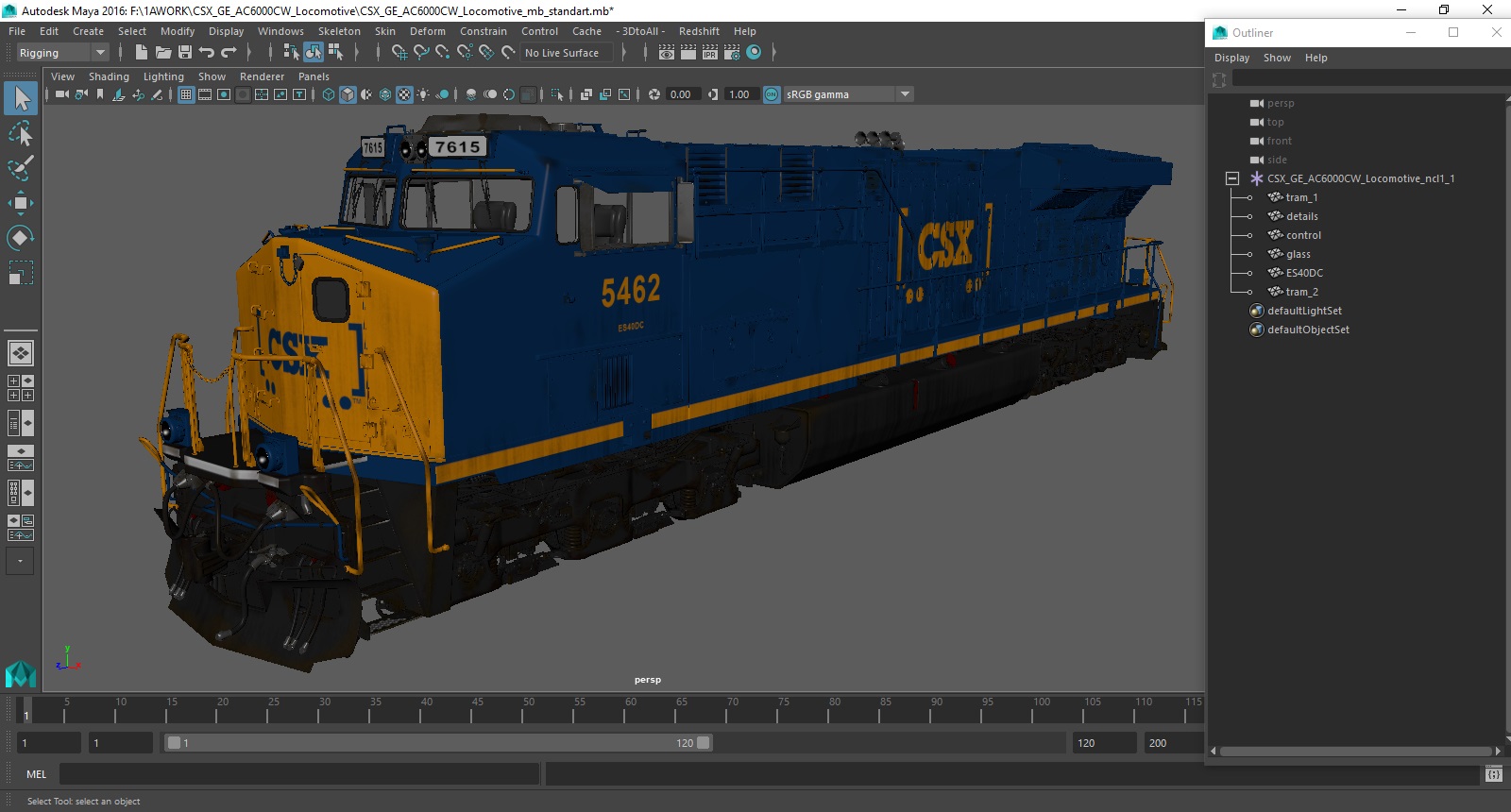Collapse the CSX_GE_AC6000CW_Locomotive_ncl1_1 group
Image resolution: width=1511 pixels, height=812 pixels.
point(1232,178)
